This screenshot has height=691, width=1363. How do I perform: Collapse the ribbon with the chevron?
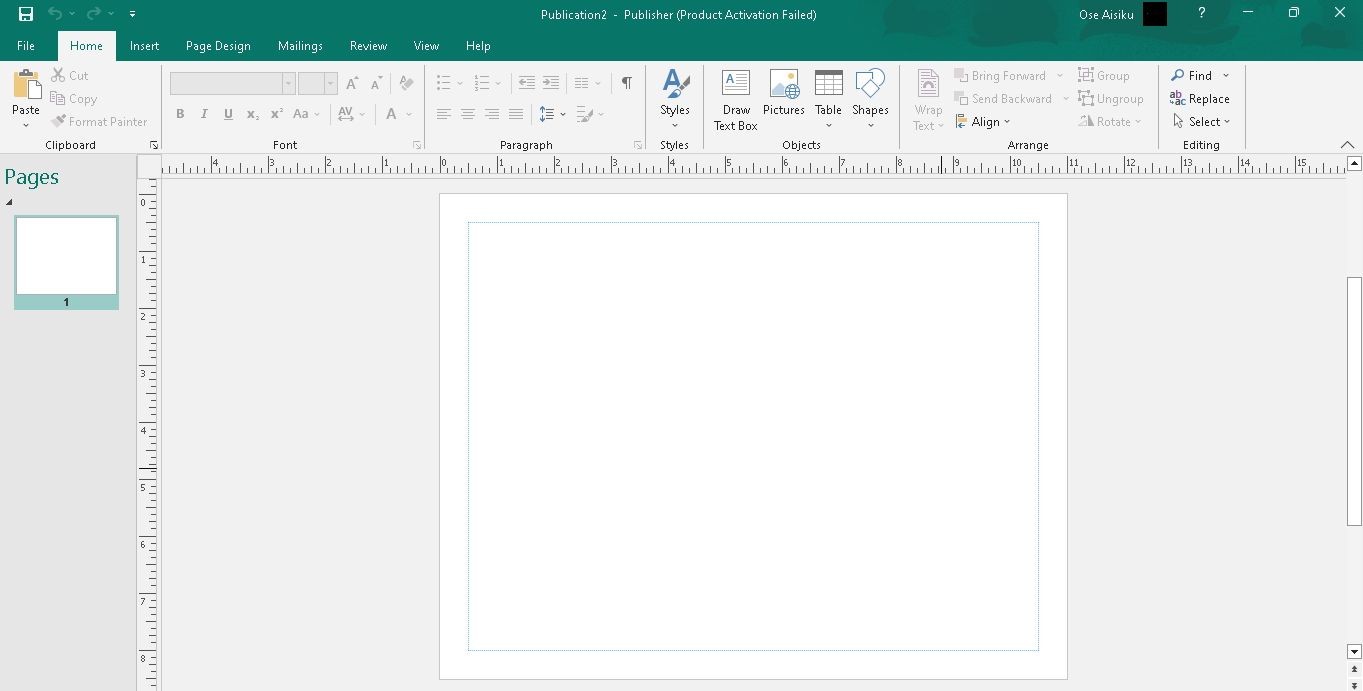point(1347,145)
